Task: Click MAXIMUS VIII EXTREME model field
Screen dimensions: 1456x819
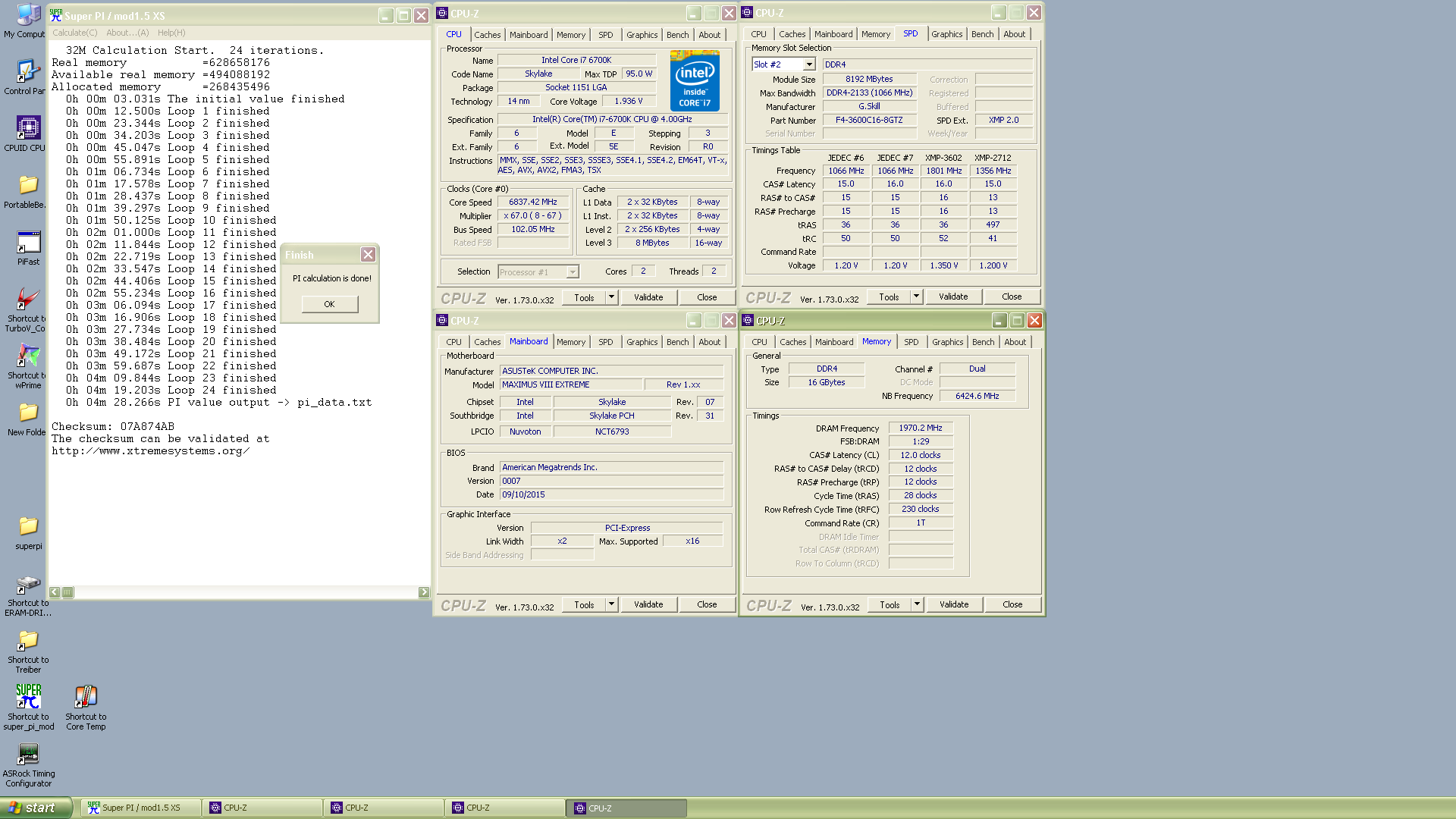Action: tap(572, 384)
